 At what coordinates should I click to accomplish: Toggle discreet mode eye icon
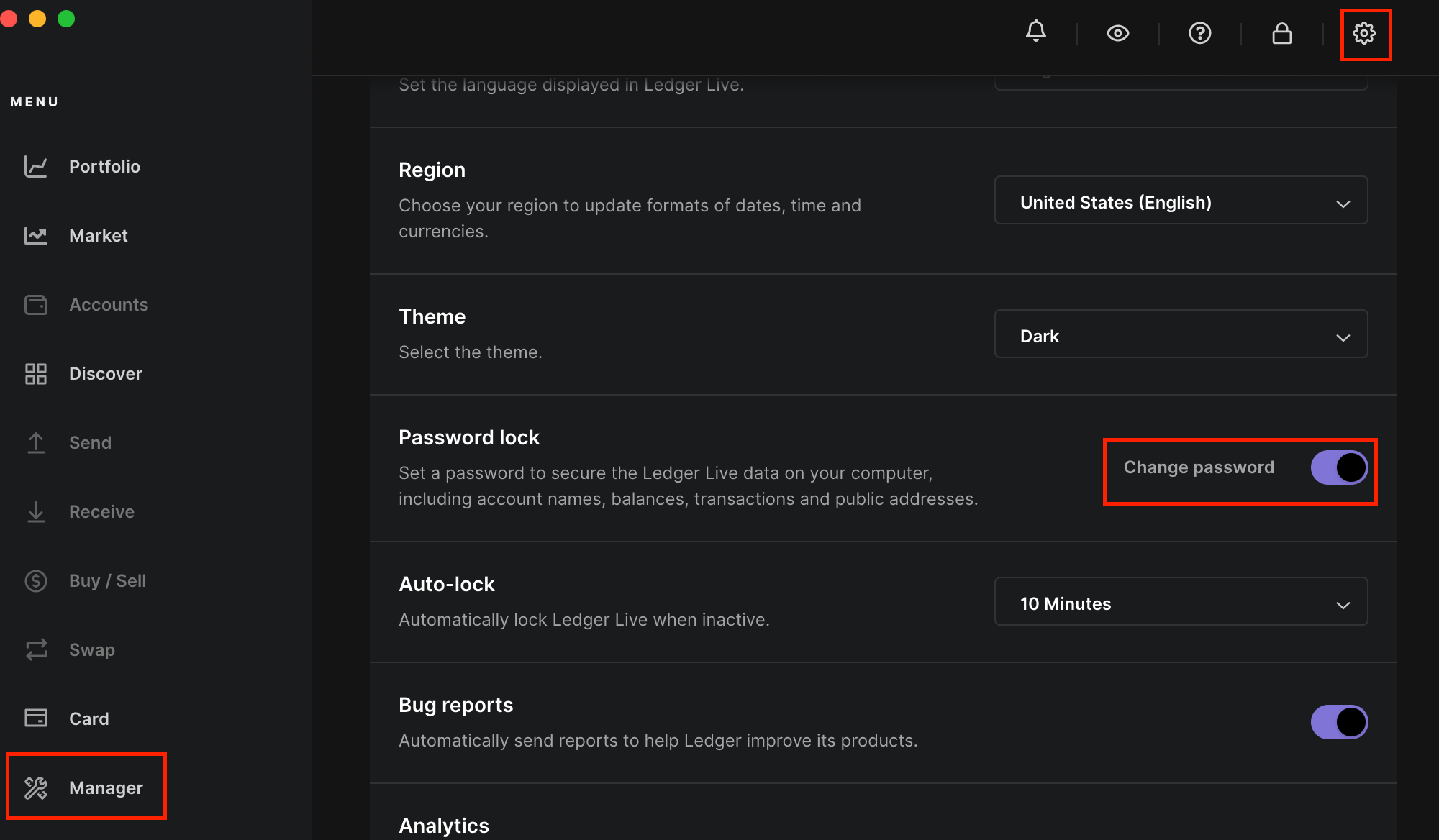point(1117,33)
